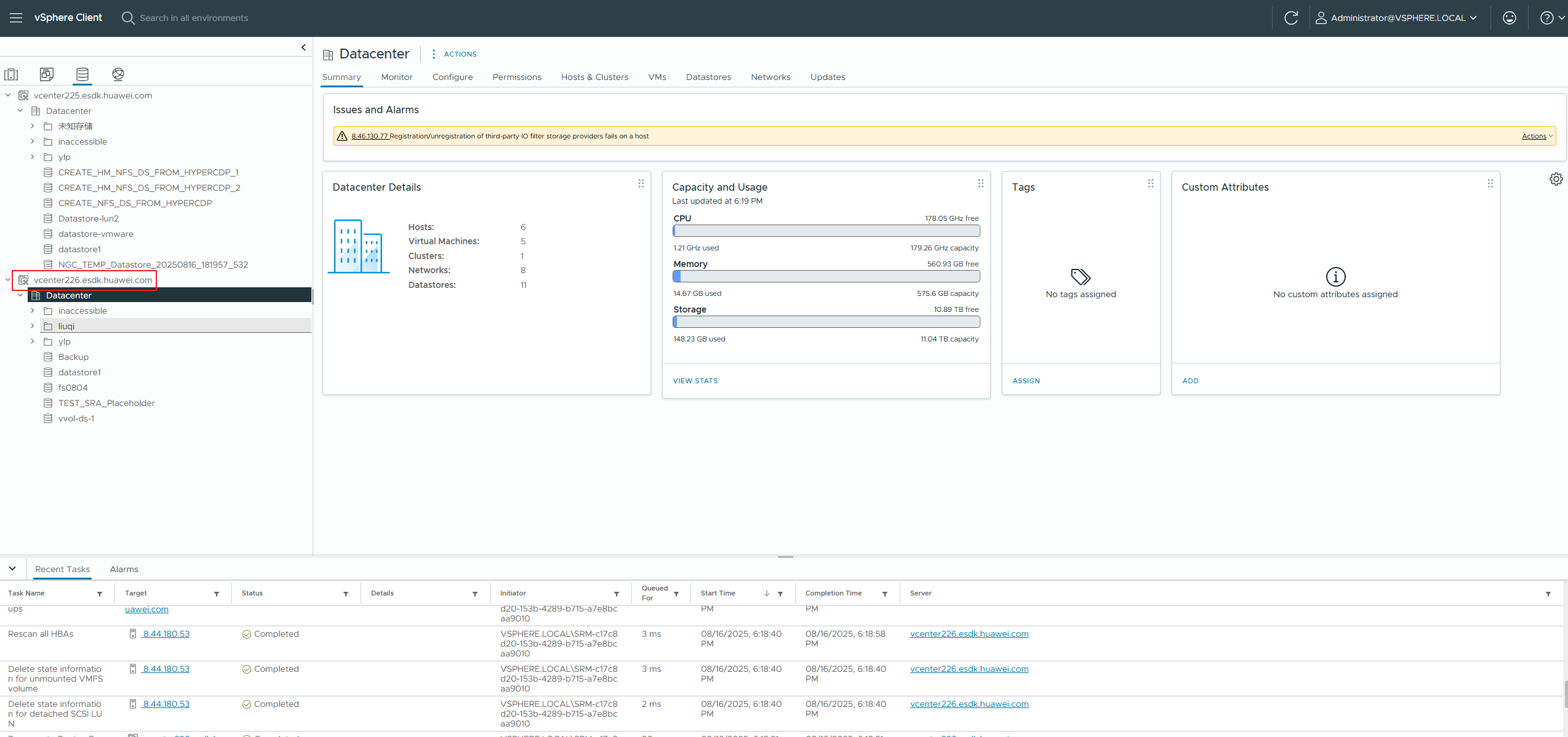
Task: Open the Datastores tab
Action: (x=708, y=77)
